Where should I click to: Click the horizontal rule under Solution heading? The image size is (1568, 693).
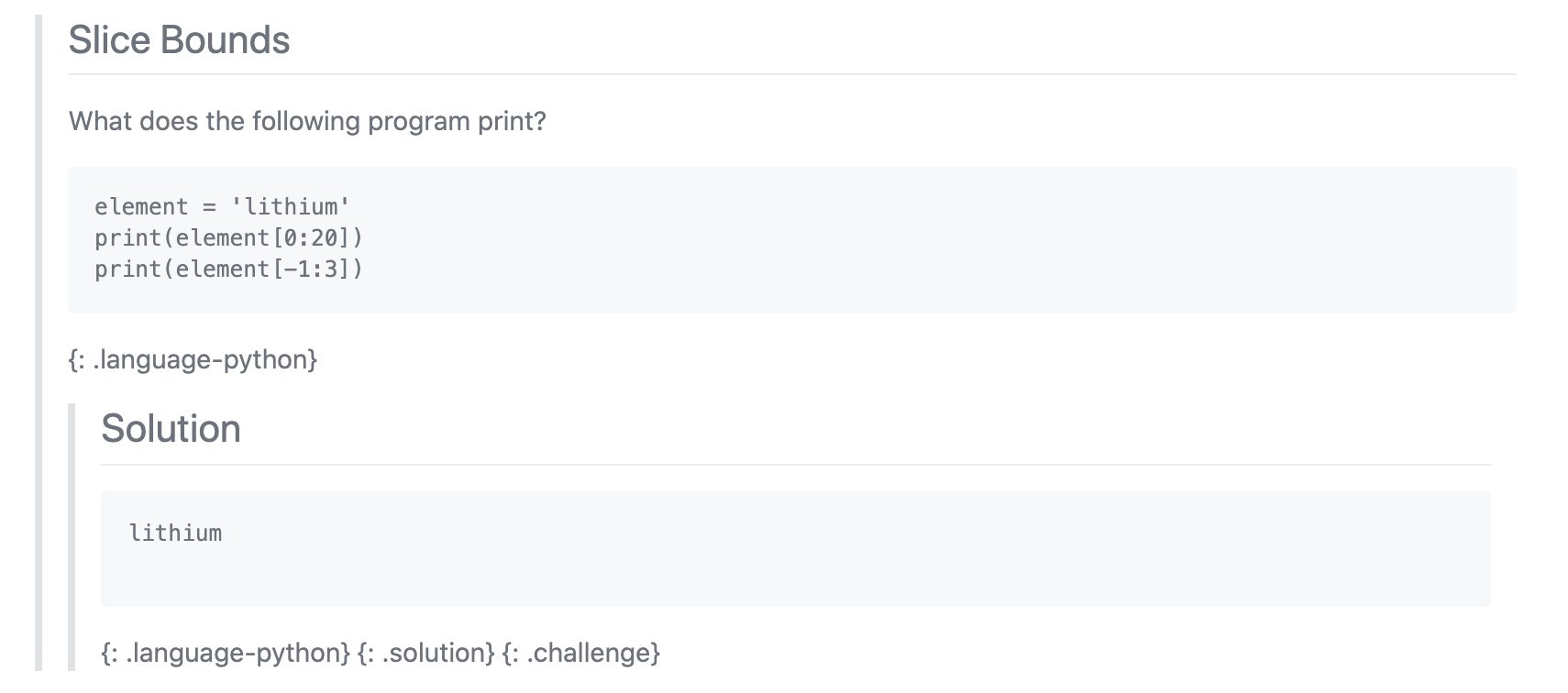tap(795, 465)
